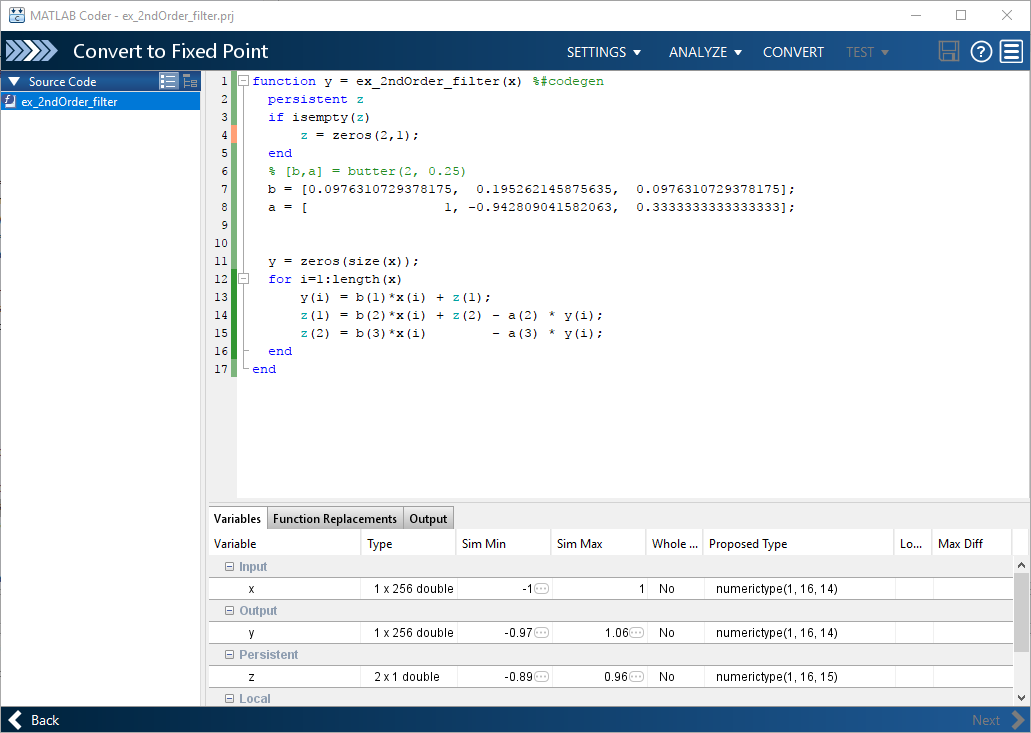The height and width of the screenshot is (733, 1031).
Task: Open the help question mark icon
Action: 981,51
